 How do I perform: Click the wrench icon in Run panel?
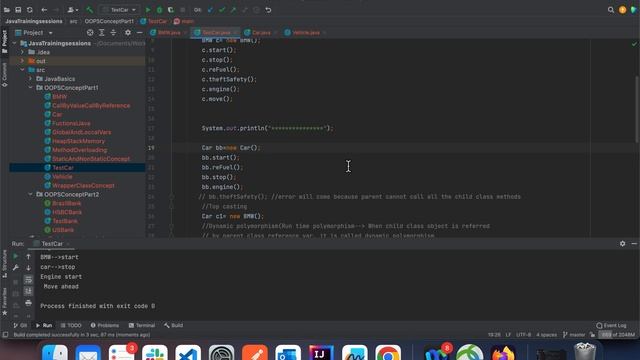click(x=16, y=268)
